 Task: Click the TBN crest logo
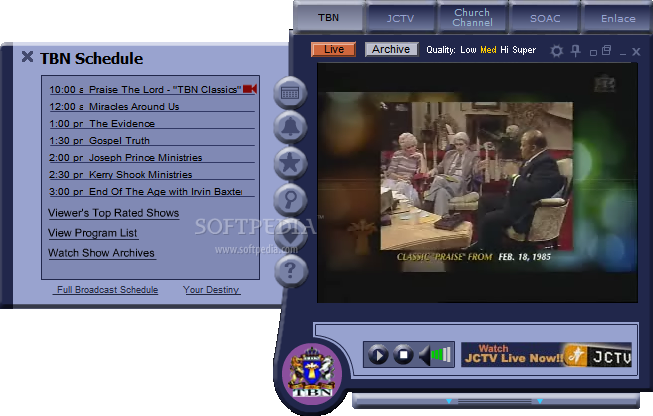tap(312, 374)
